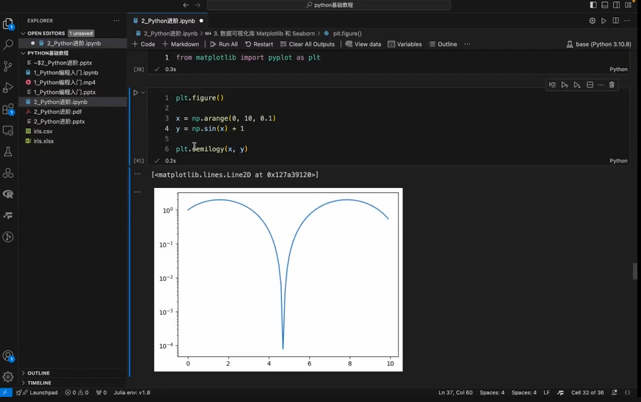Execute cell and below icon
This screenshot has width=641, height=402.
click(577, 85)
